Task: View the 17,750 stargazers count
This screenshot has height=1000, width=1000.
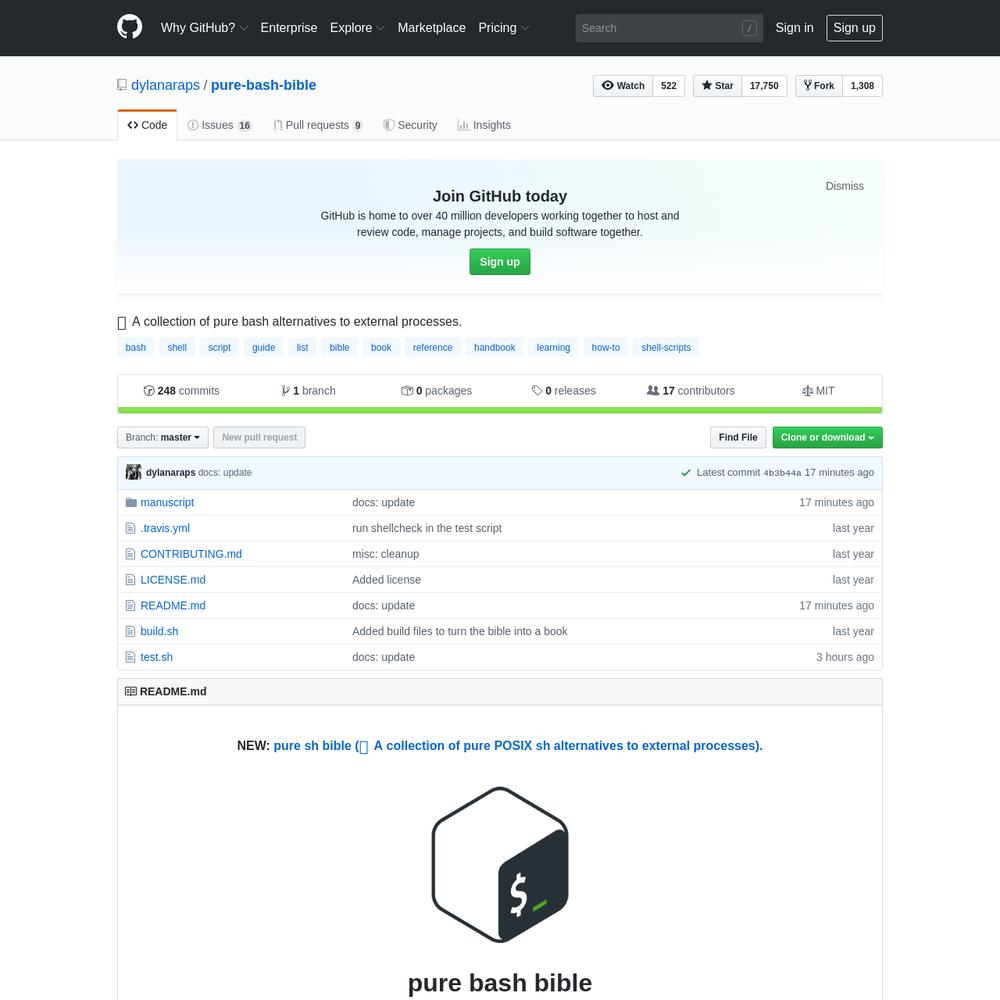Action: pyautogui.click(x=764, y=85)
